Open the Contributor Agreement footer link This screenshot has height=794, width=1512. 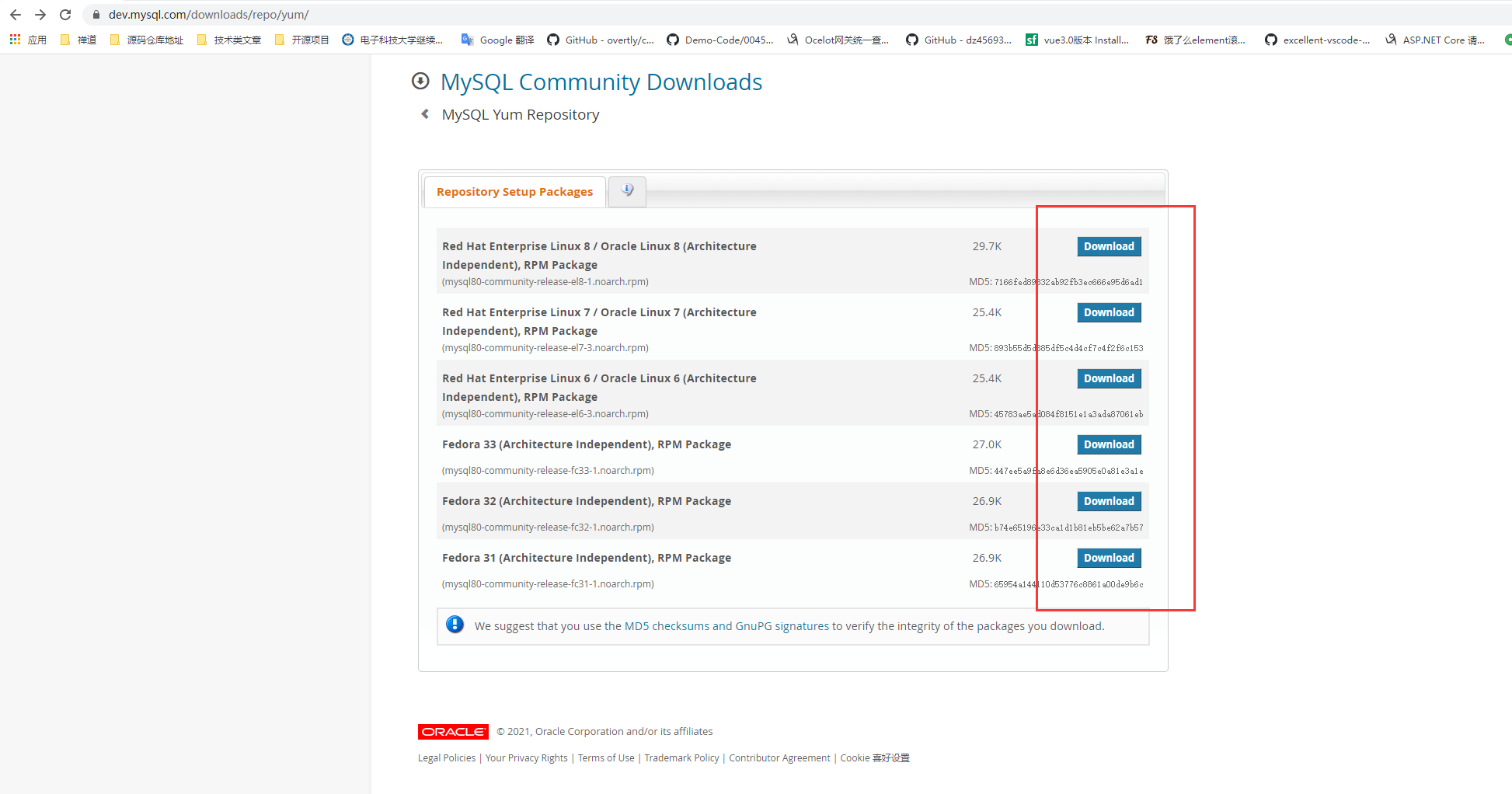tap(779, 758)
